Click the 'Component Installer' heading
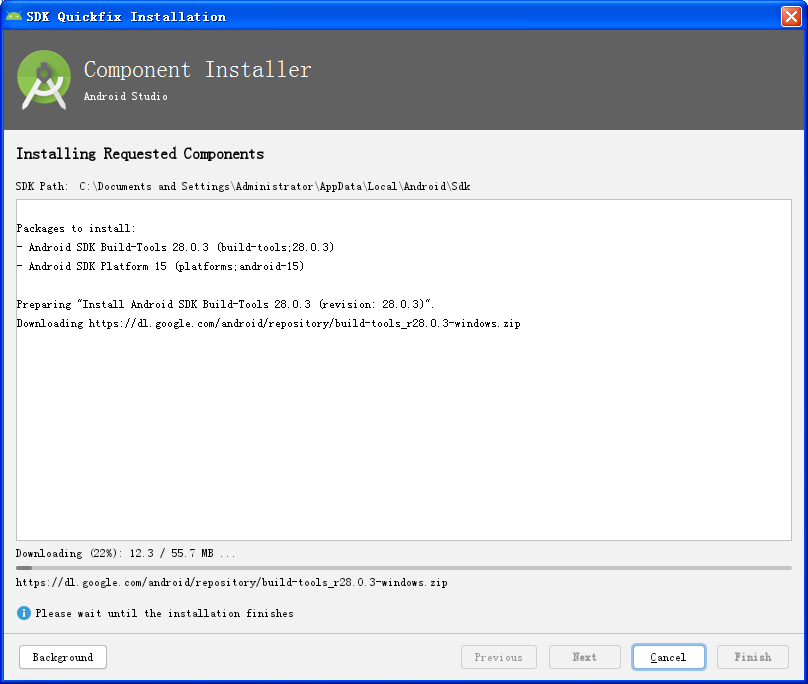This screenshot has width=808, height=684. point(197,70)
